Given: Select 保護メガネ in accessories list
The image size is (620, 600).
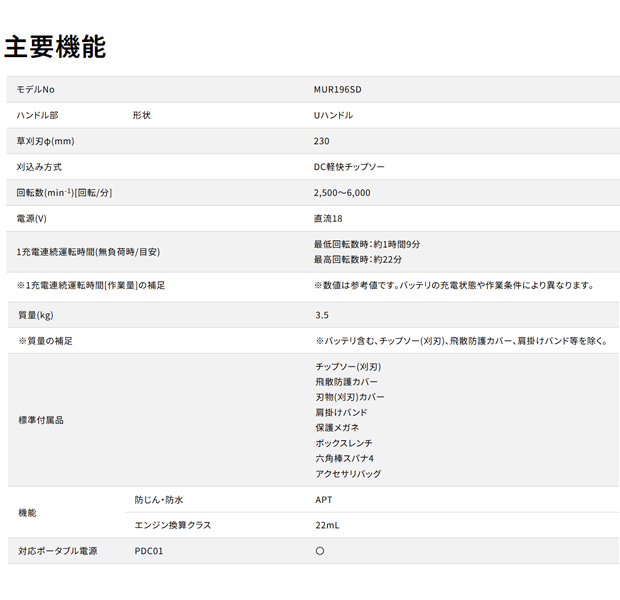Looking at the screenshot, I should pyautogui.click(x=337, y=427).
